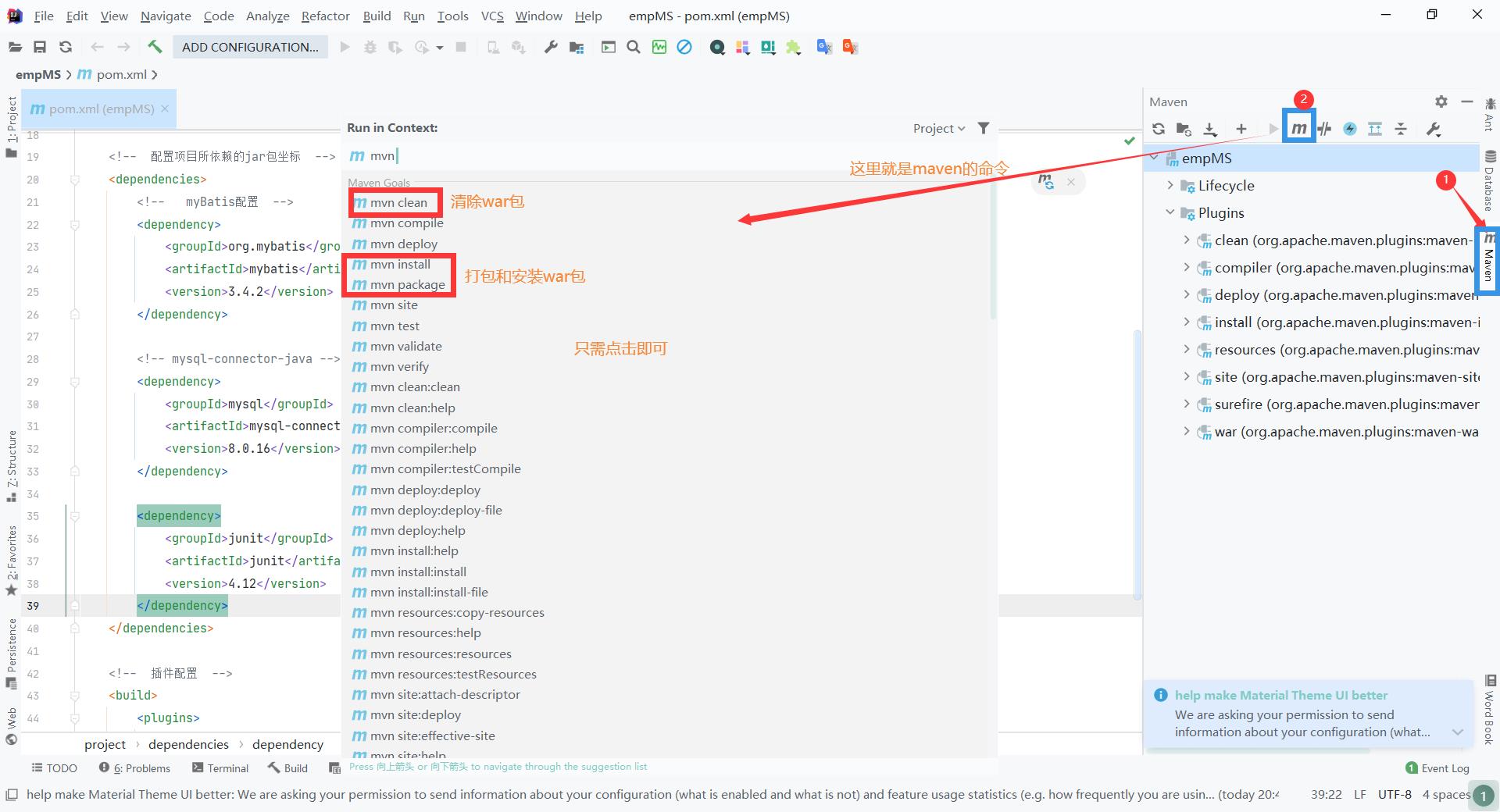Click the filter funnel in Run in Context
Viewport: 1500px width, 812px height.
984,128
